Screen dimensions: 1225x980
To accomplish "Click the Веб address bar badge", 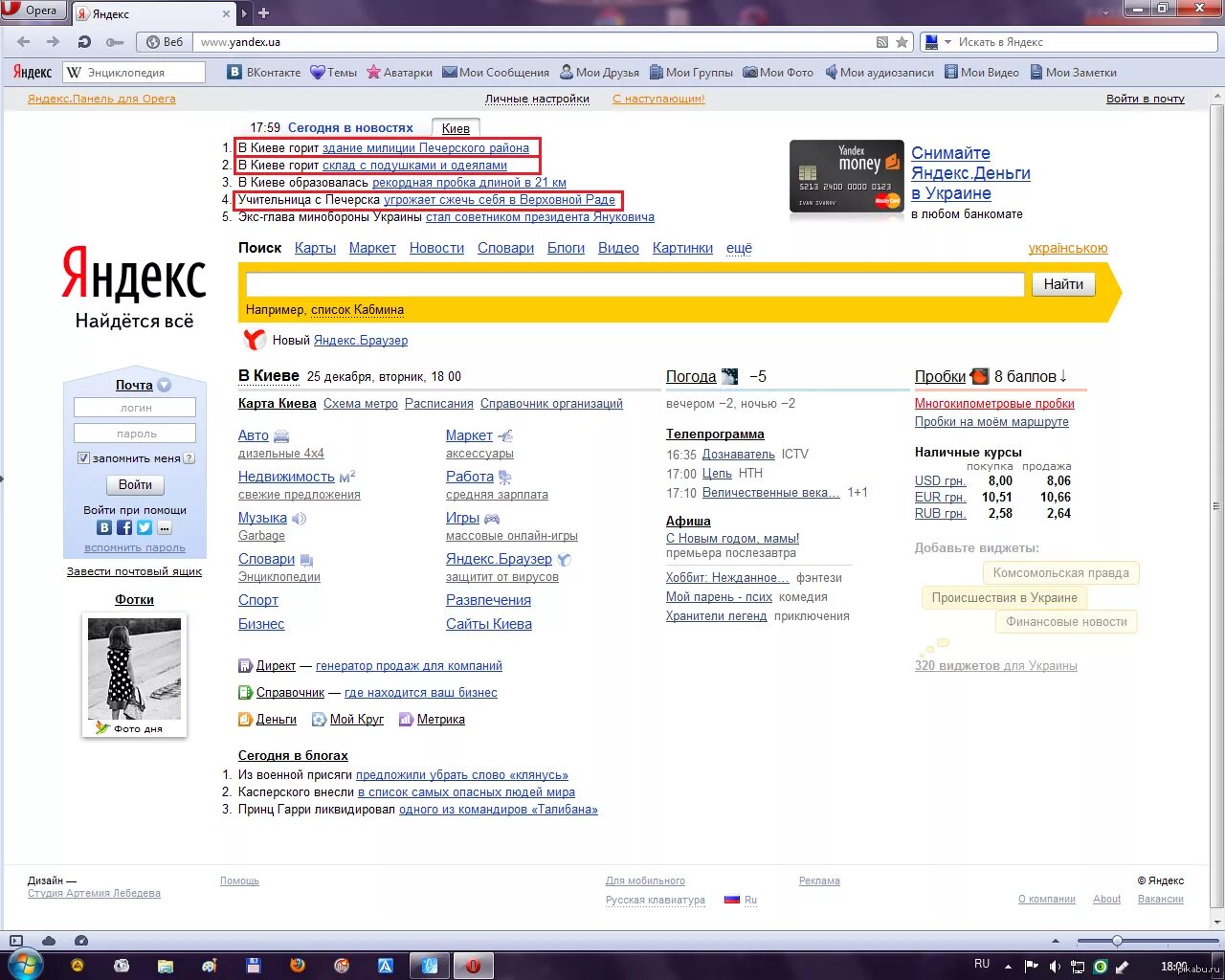I will point(164,42).
